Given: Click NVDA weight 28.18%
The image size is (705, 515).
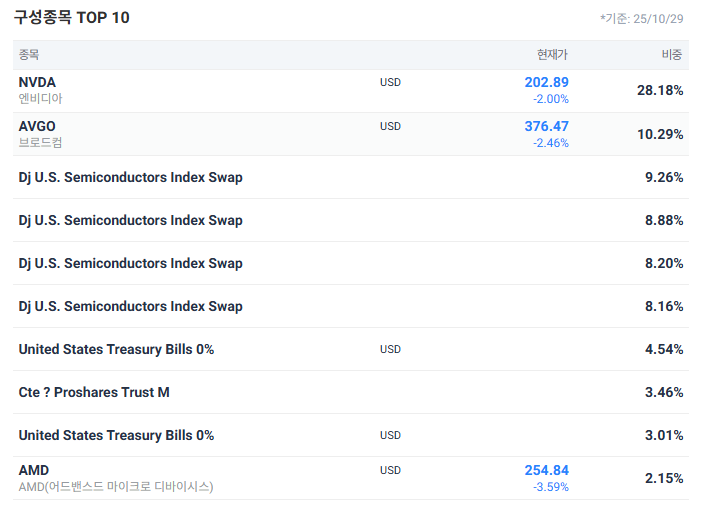Looking at the screenshot, I should (x=660, y=90).
